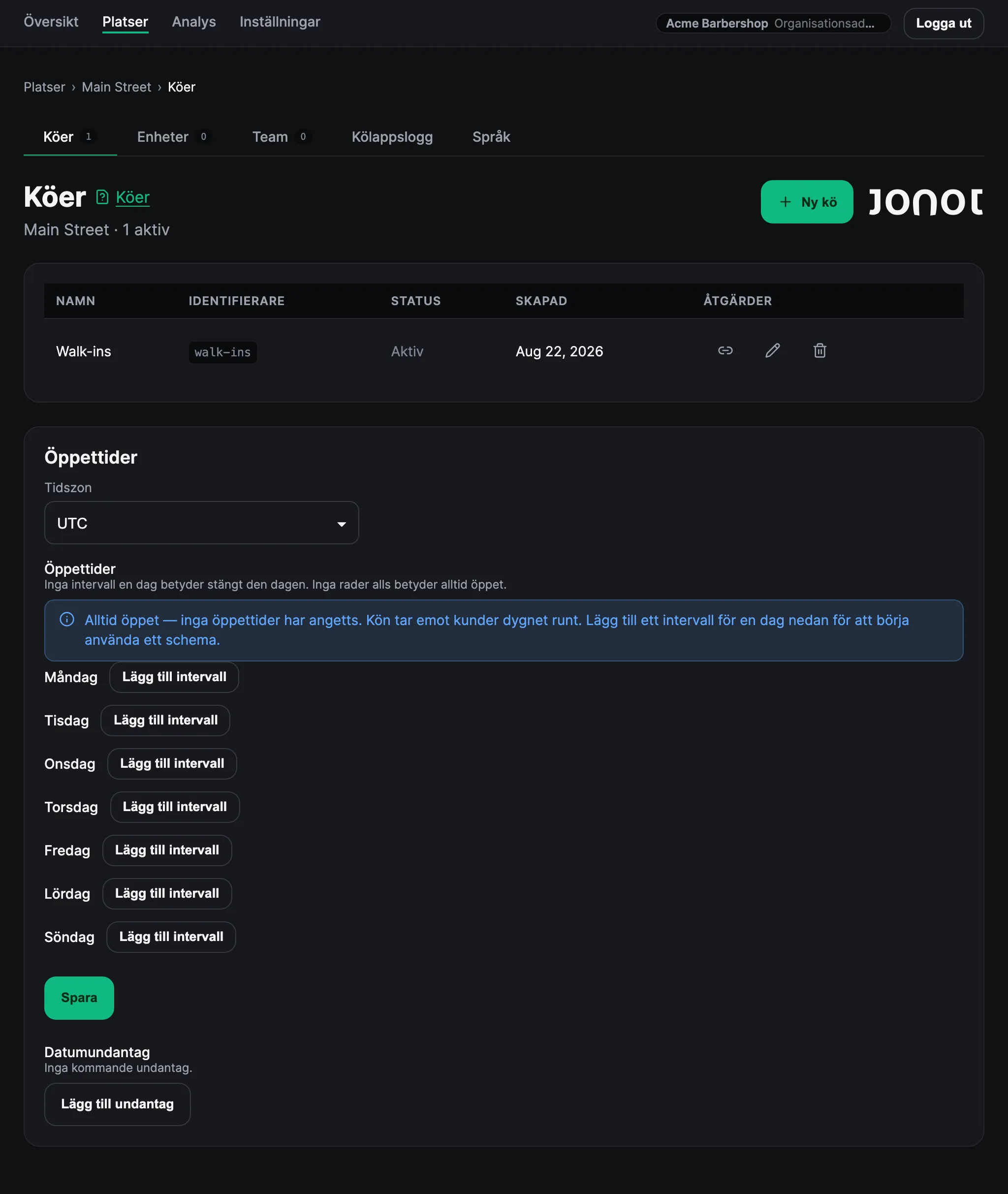Click Lägg till undantag button
Image resolution: width=1008 pixels, height=1194 pixels.
click(x=118, y=1104)
